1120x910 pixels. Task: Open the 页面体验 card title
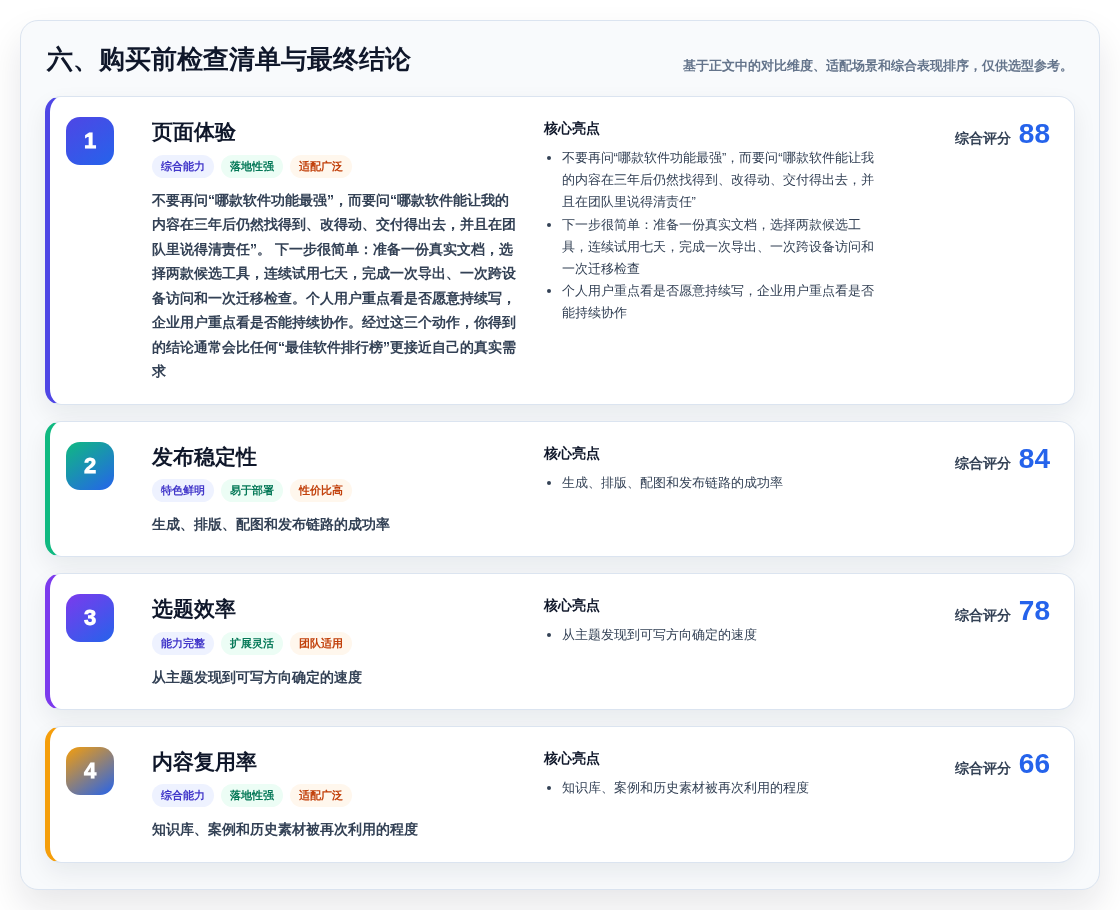pyautogui.click(x=194, y=132)
